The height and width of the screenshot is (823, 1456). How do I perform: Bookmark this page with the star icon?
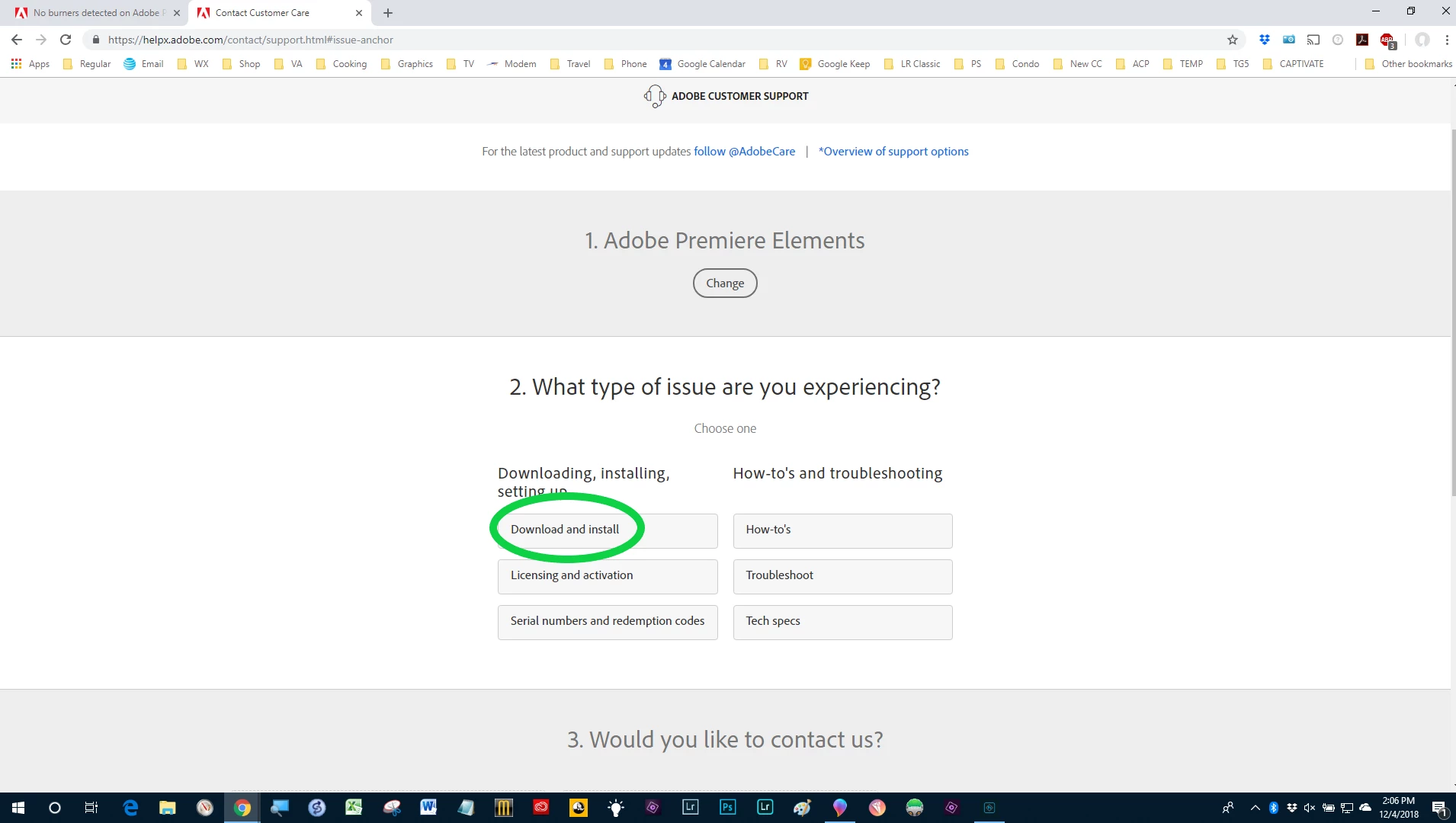click(1233, 40)
